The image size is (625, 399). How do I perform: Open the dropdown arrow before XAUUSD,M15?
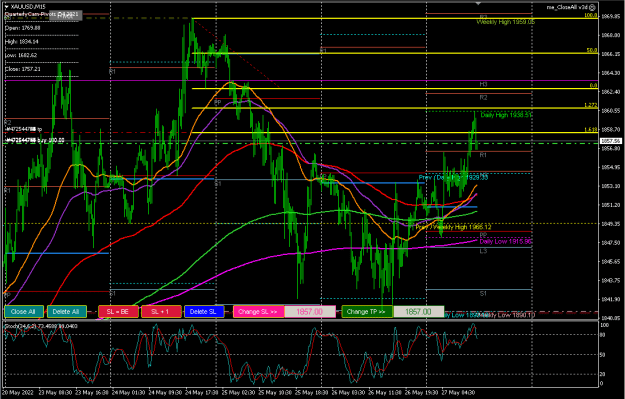click(x=7, y=7)
